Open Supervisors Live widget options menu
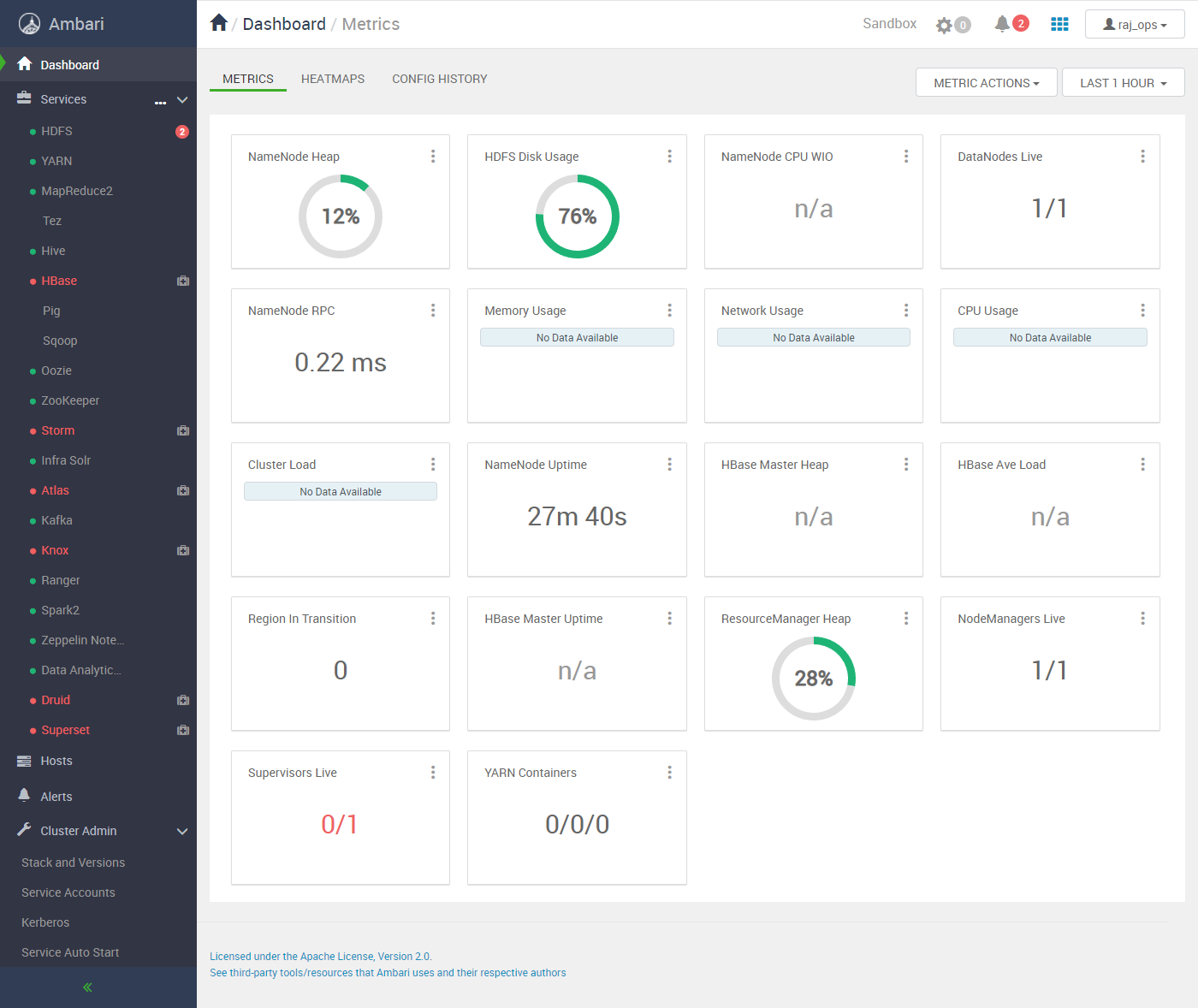The height and width of the screenshot is (1008, 1198). tap(433, 773)
